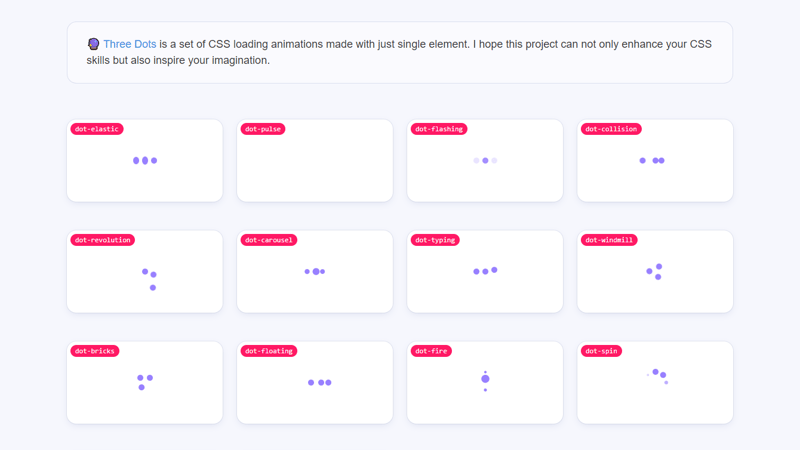The height and width of the screenshot is (450, 800).
Task: Click the emoji icon before Three Dots
Action: 94,44
